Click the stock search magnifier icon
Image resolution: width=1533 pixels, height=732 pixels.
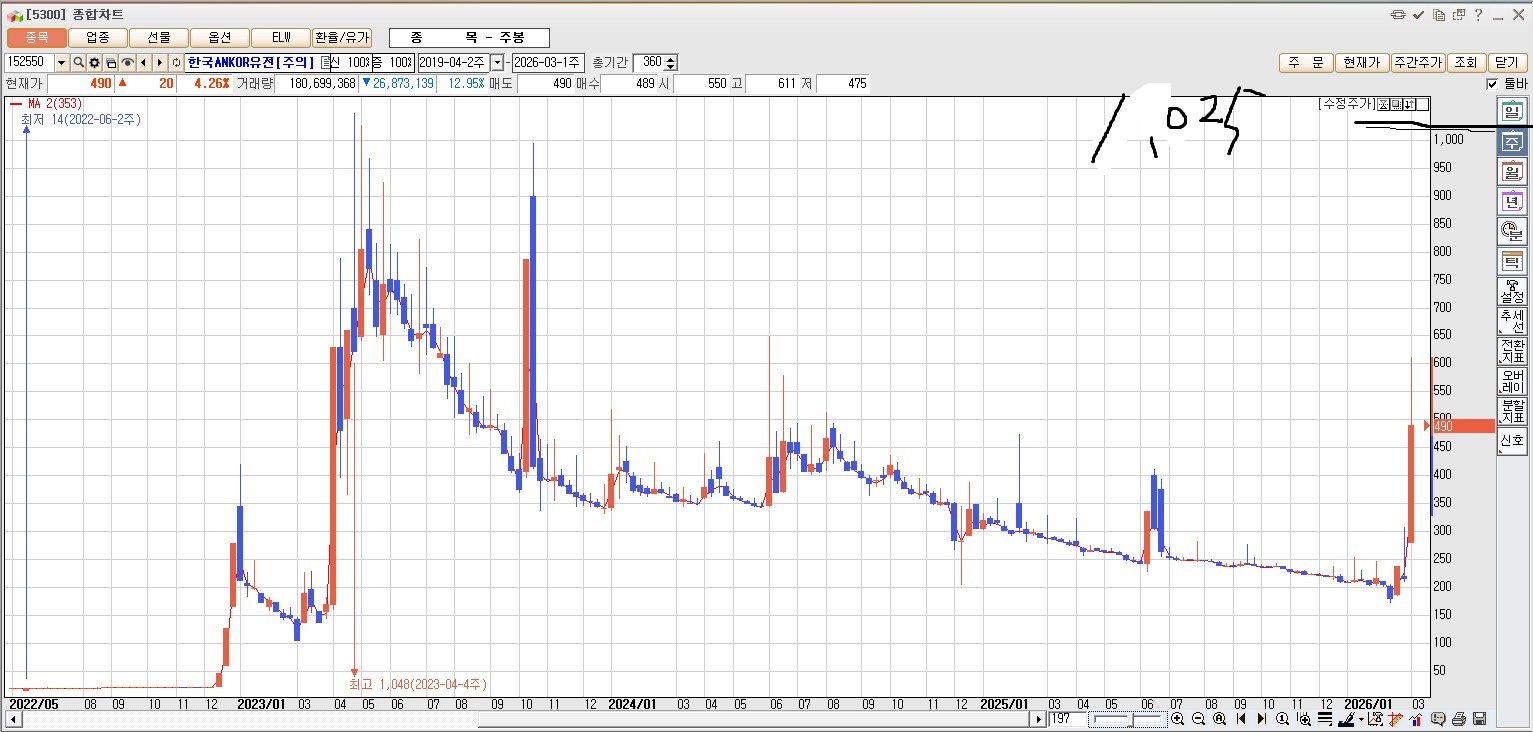(78, 63)
